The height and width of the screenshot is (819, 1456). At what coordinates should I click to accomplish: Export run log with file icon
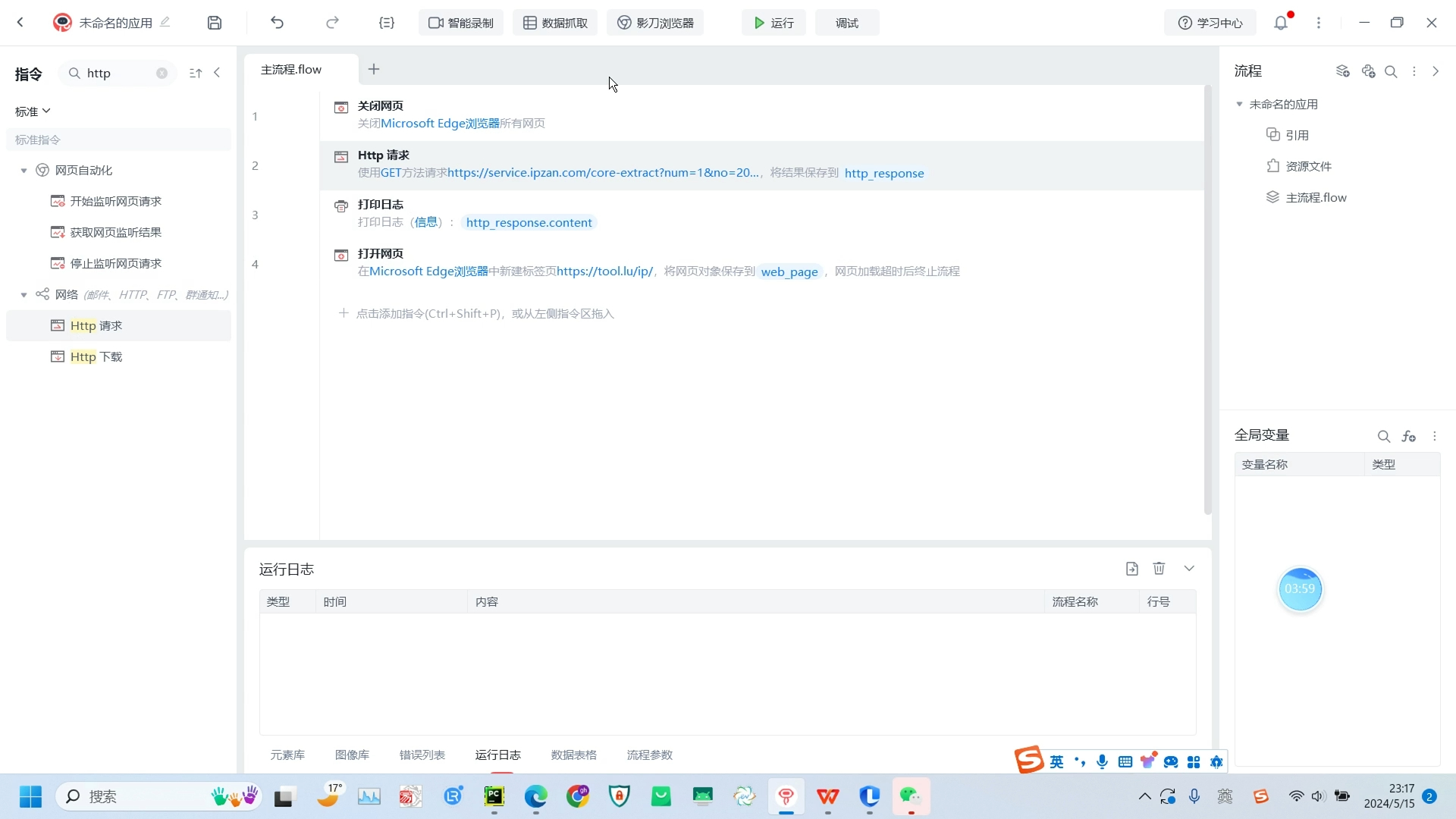click(1132, 569)
